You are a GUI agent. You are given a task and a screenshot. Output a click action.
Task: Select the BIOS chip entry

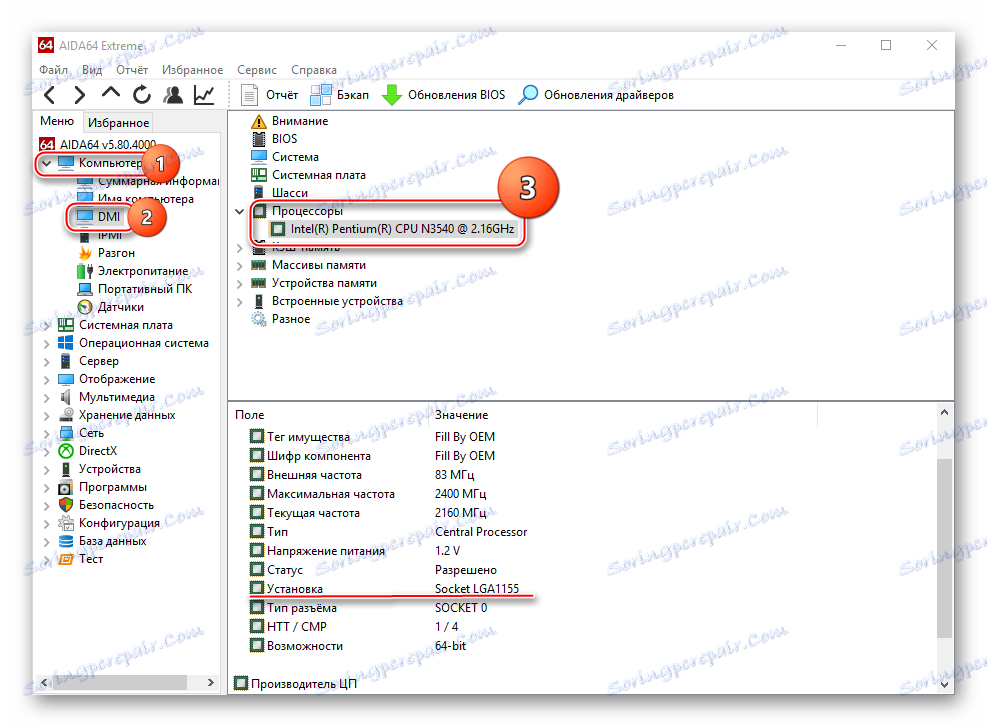pos(274,139)
